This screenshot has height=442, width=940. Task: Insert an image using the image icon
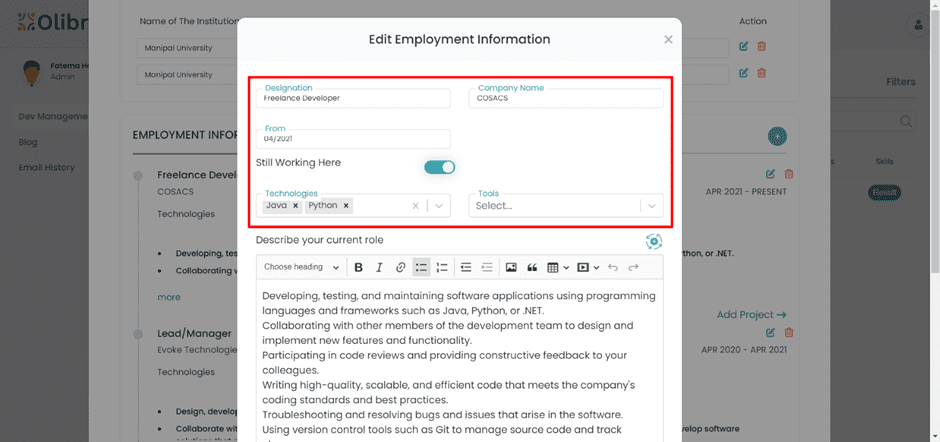click(511, 267)
